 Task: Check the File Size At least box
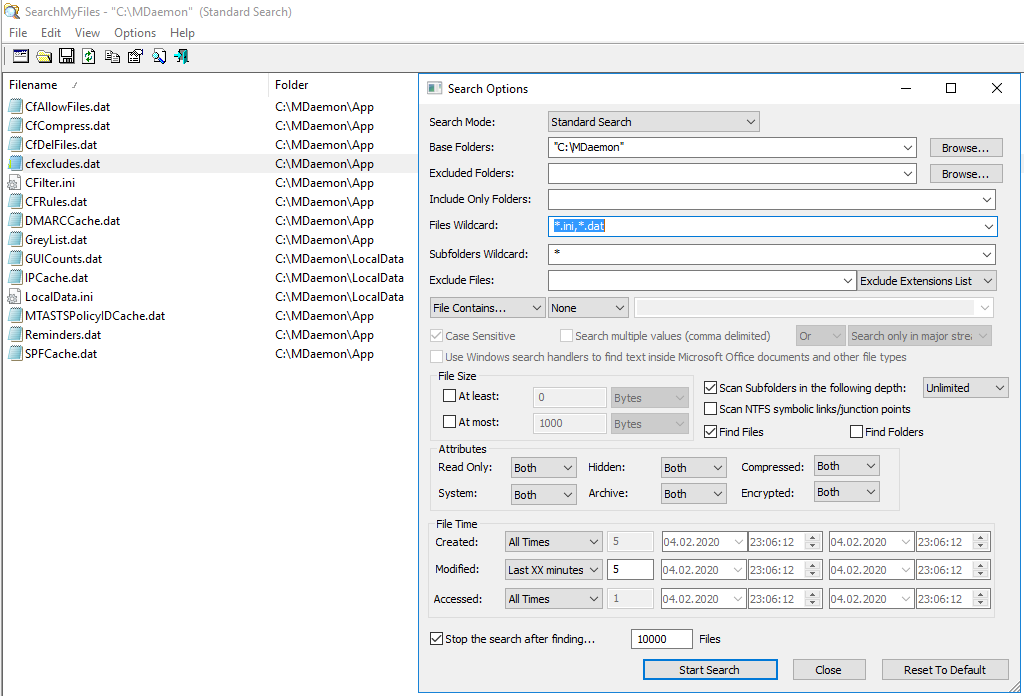449,397
